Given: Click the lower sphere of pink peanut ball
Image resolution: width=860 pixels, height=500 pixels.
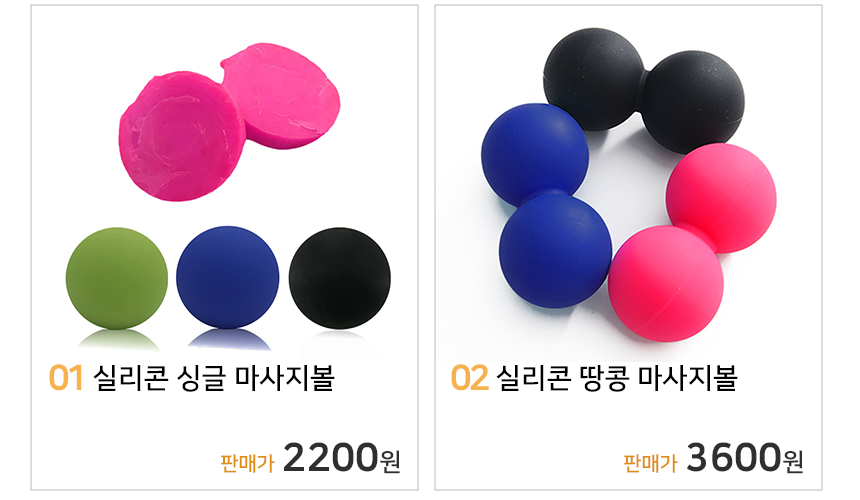Looking at the screenshot, I should pyautogui.click(x=665, y=284).
